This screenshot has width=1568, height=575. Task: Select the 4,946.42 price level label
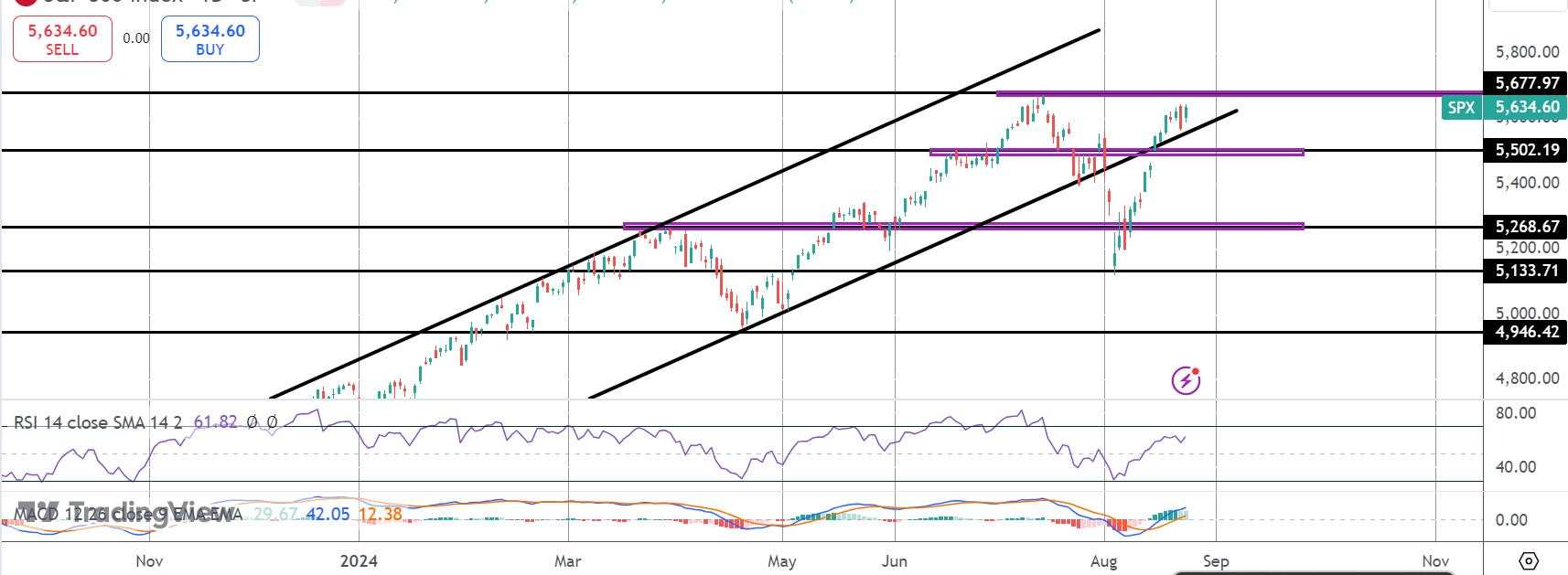tap(1527, 332)
